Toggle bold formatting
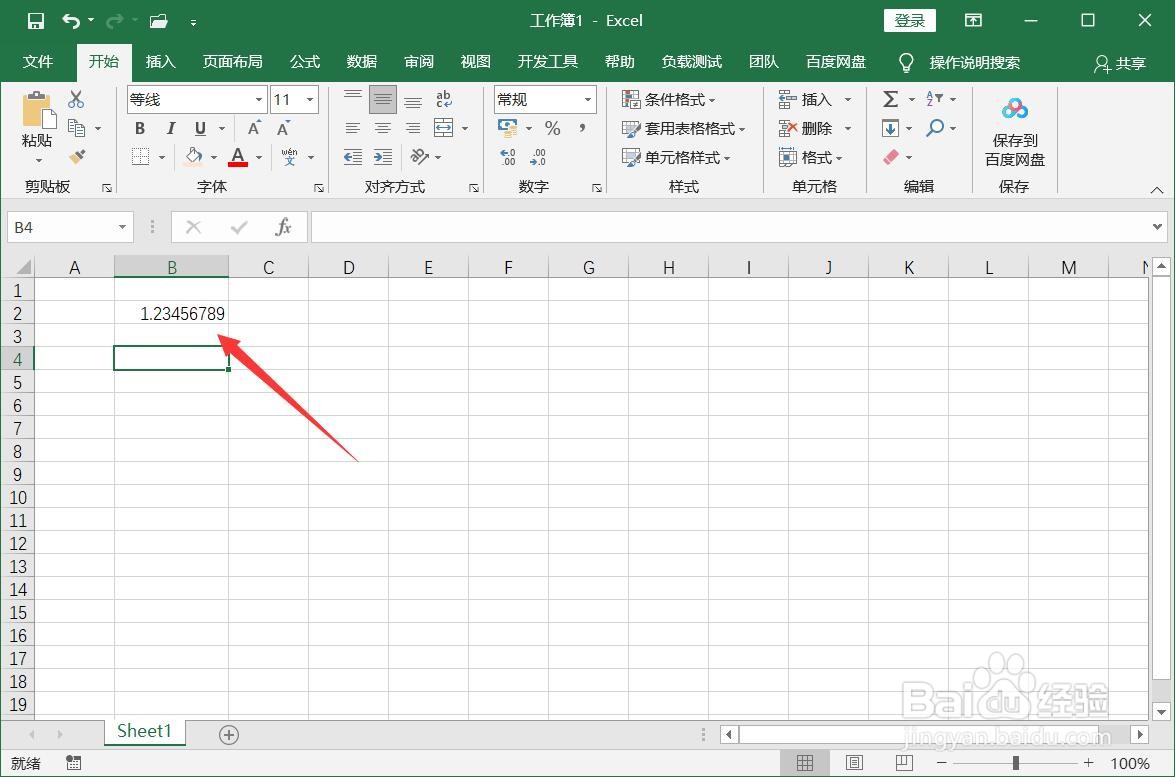The height and width of the screenshot is (777, 1175). click(x=139, y=128)
